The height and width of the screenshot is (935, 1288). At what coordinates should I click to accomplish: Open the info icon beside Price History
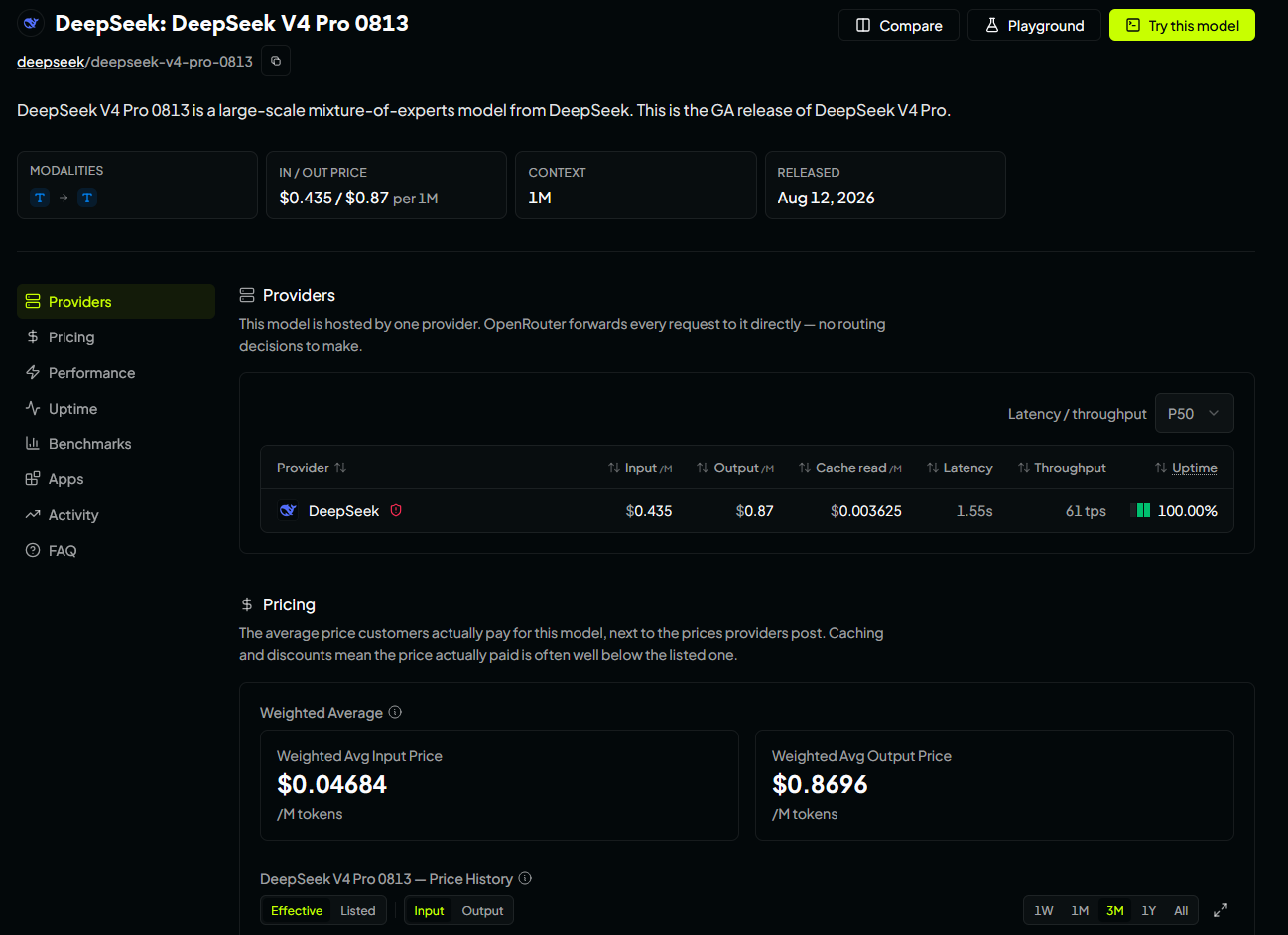525,878
